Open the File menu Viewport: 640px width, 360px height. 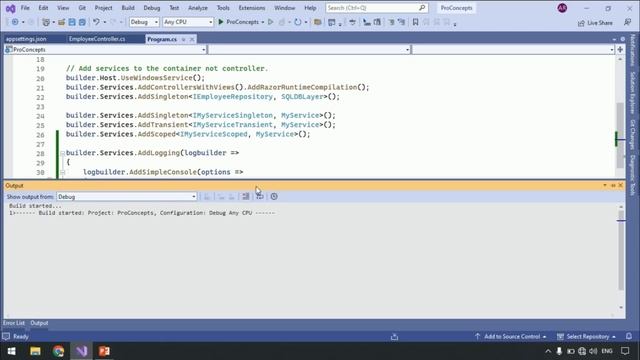click(x=25, y=8)
